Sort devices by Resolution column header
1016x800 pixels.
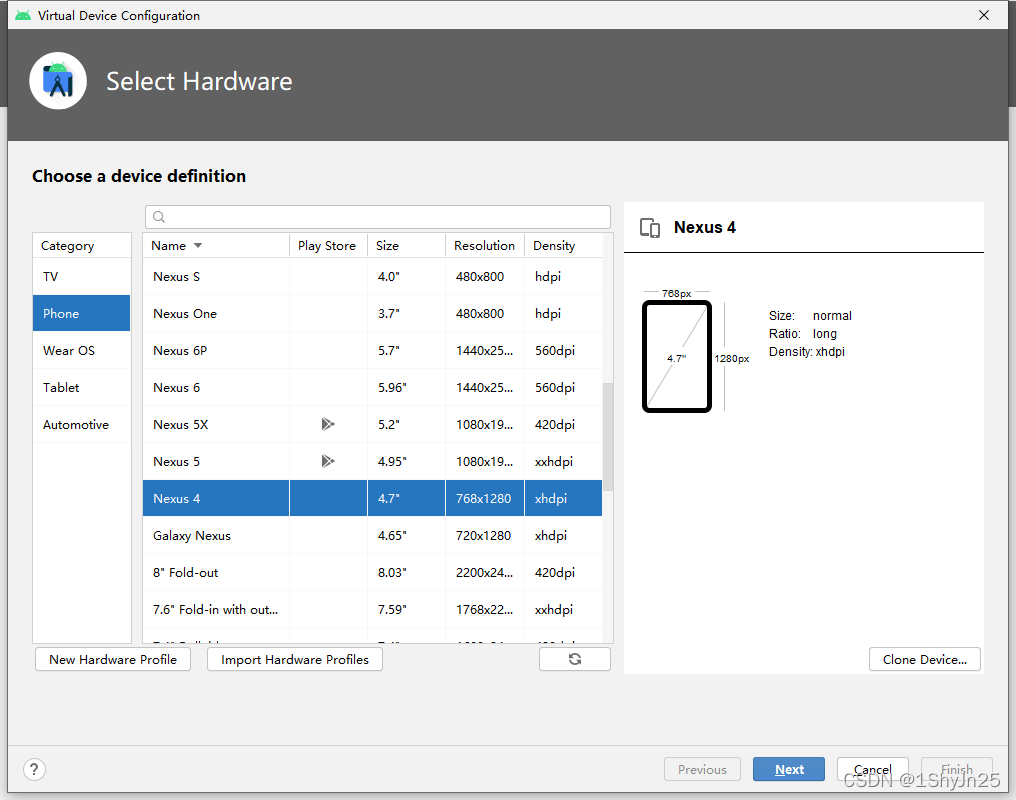[485, 246]
